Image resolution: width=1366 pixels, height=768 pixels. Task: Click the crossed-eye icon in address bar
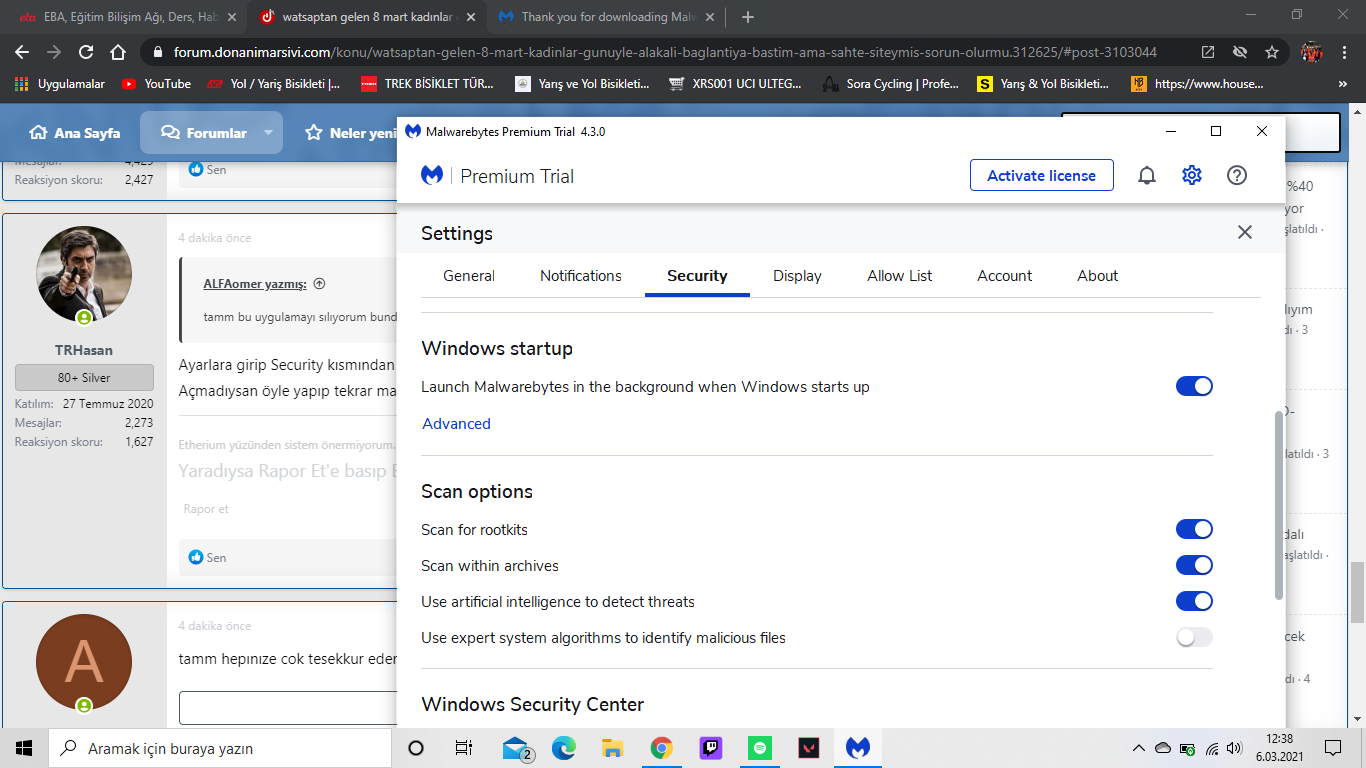click(1240, 52)
